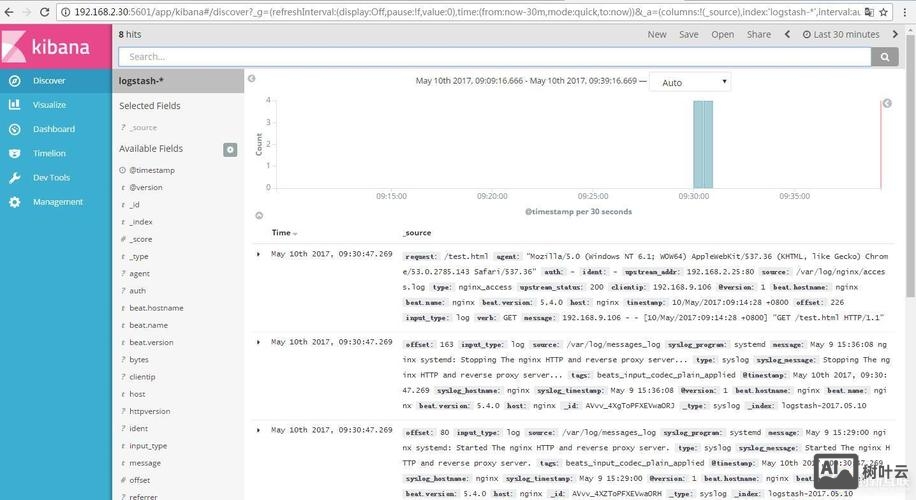Select the Share menu item
This screenshot has height=500, width=916.
coord(759,34)
